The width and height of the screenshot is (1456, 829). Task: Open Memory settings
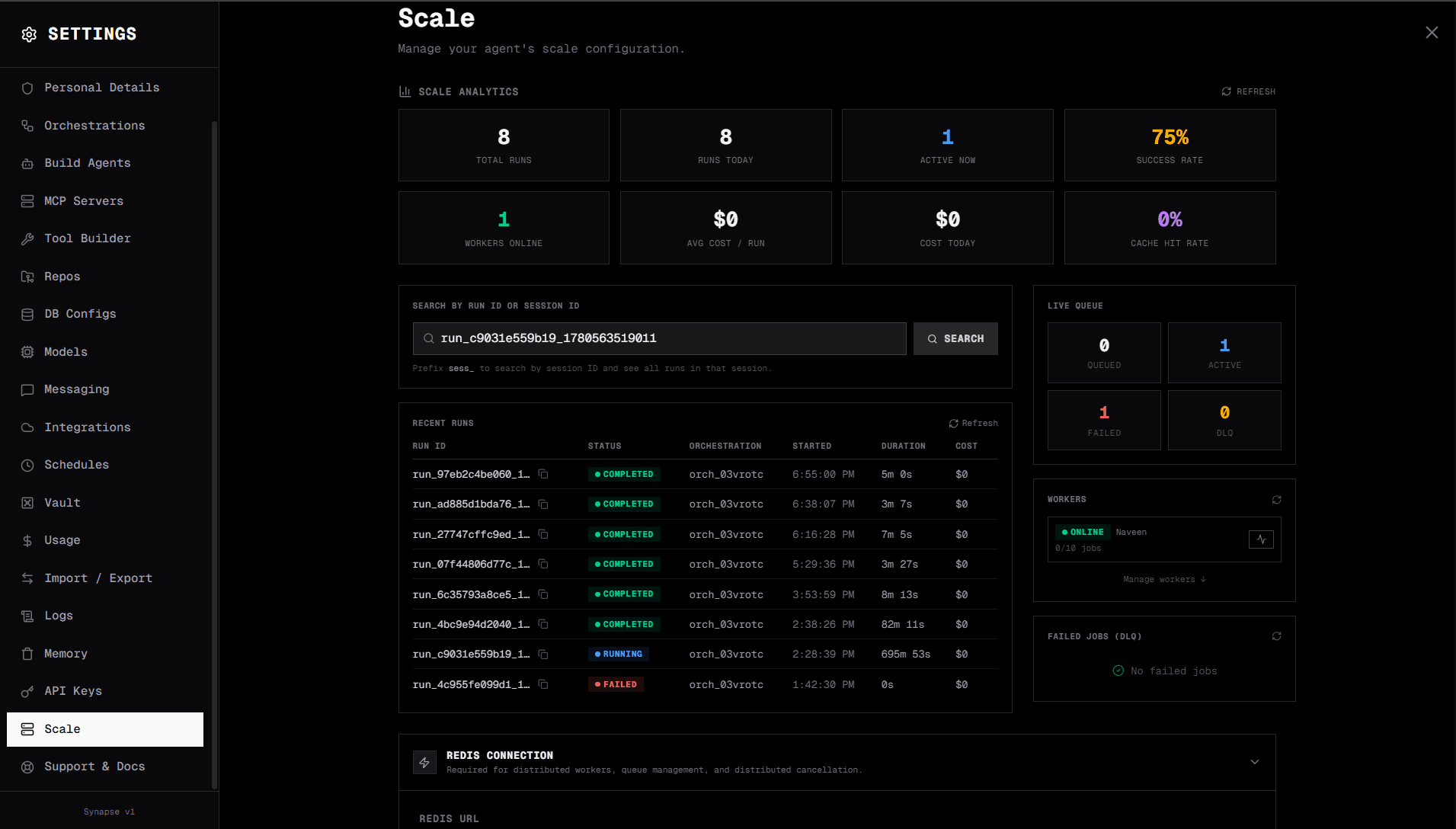[105, 654]
